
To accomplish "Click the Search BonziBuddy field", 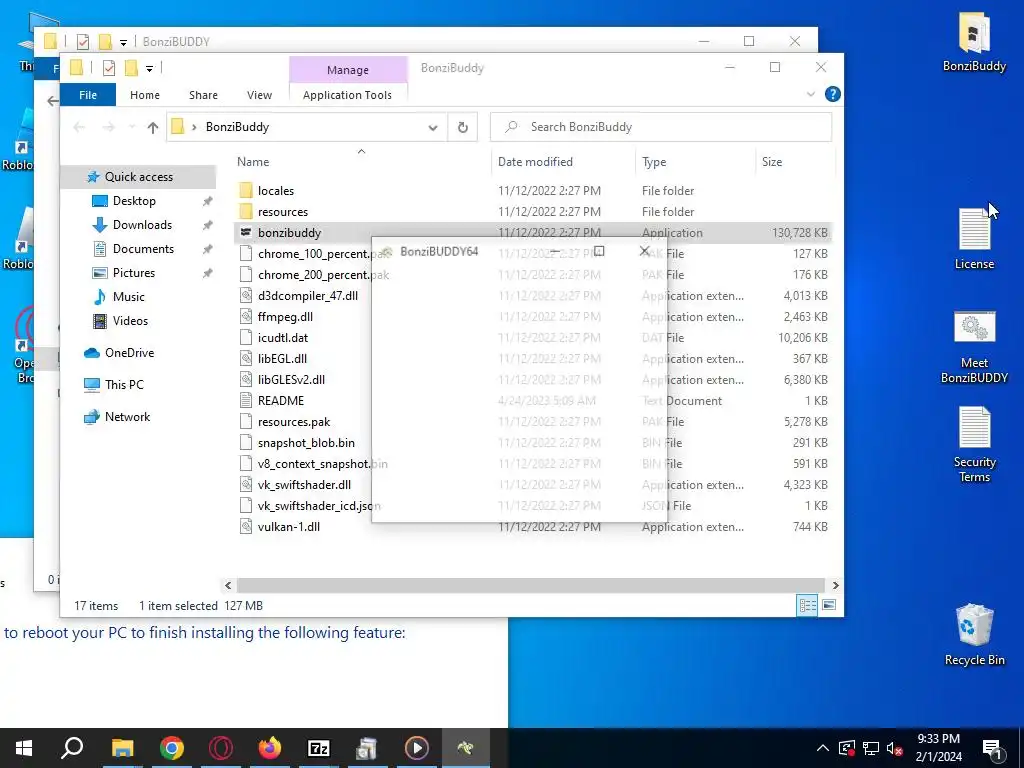I will pyautogui.click(x=661, y=127).
